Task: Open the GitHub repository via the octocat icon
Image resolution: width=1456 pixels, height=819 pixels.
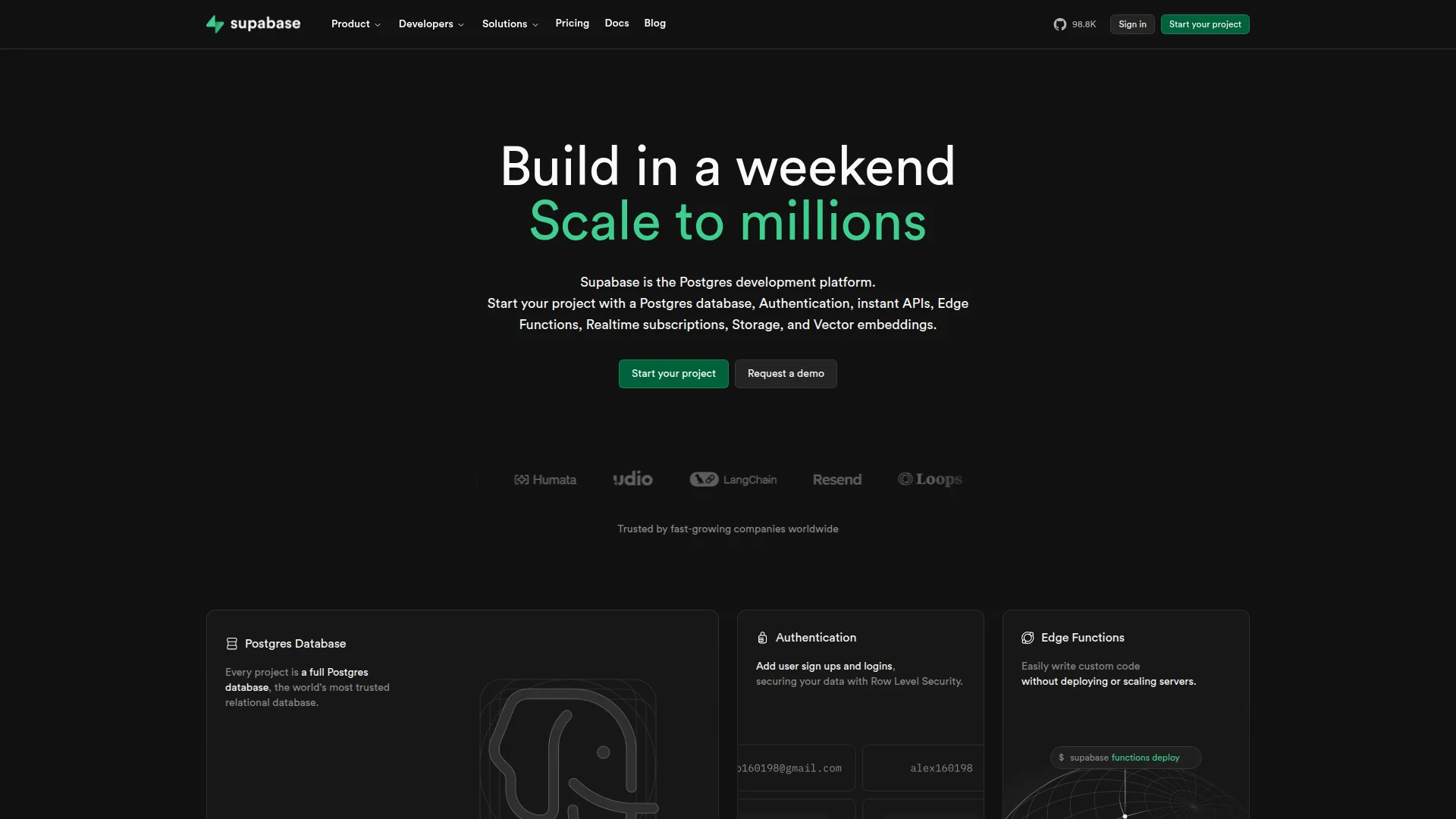Action: coord(1059,24)
